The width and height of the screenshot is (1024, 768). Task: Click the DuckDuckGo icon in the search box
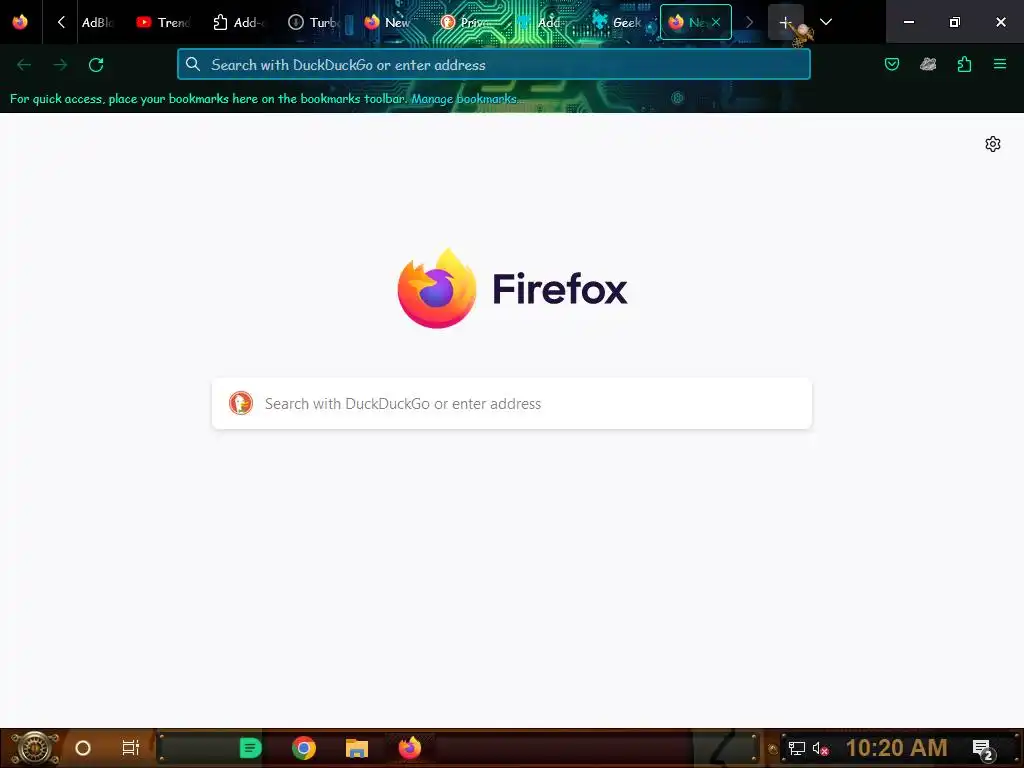(241, 404)
